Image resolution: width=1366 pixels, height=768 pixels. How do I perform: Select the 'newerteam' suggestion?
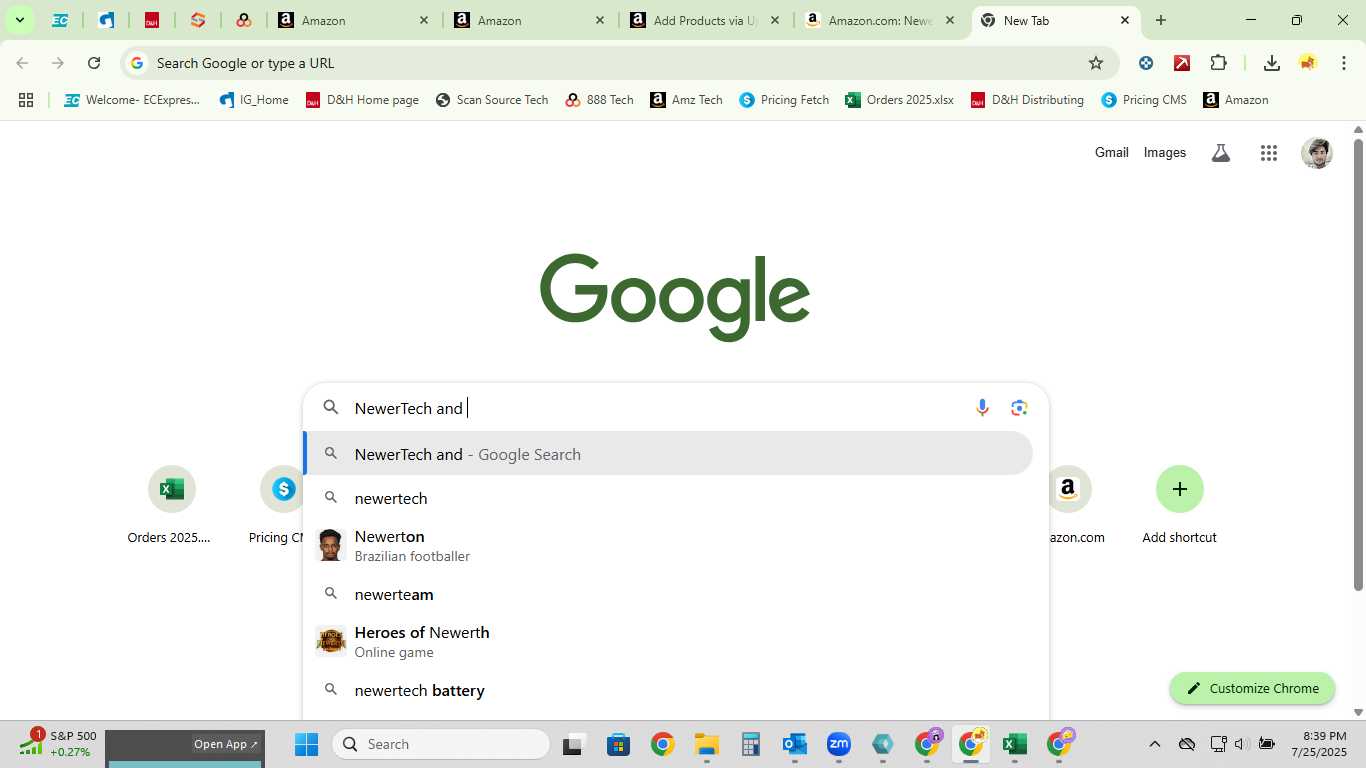668,594
